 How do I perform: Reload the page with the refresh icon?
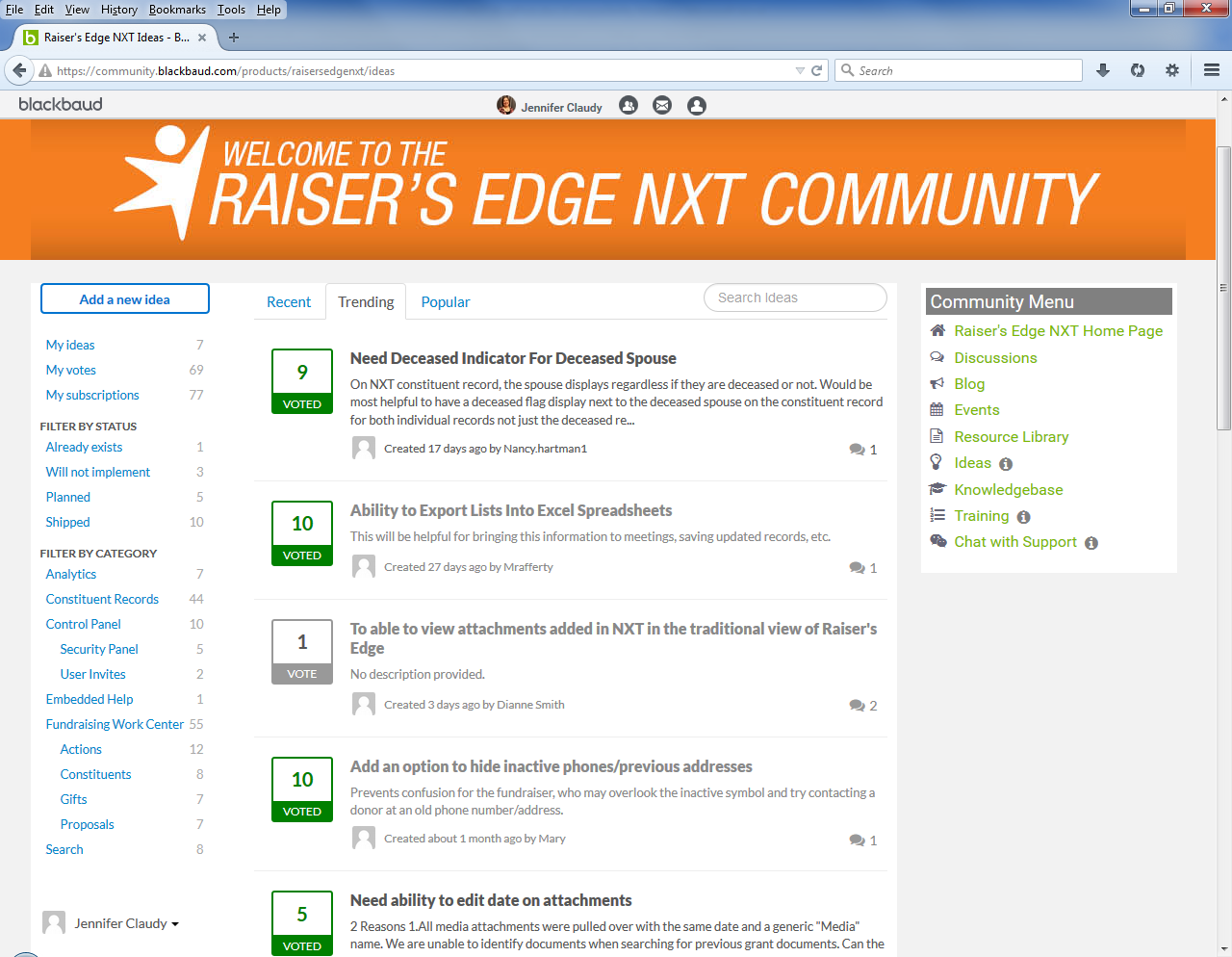coord(817,70)
